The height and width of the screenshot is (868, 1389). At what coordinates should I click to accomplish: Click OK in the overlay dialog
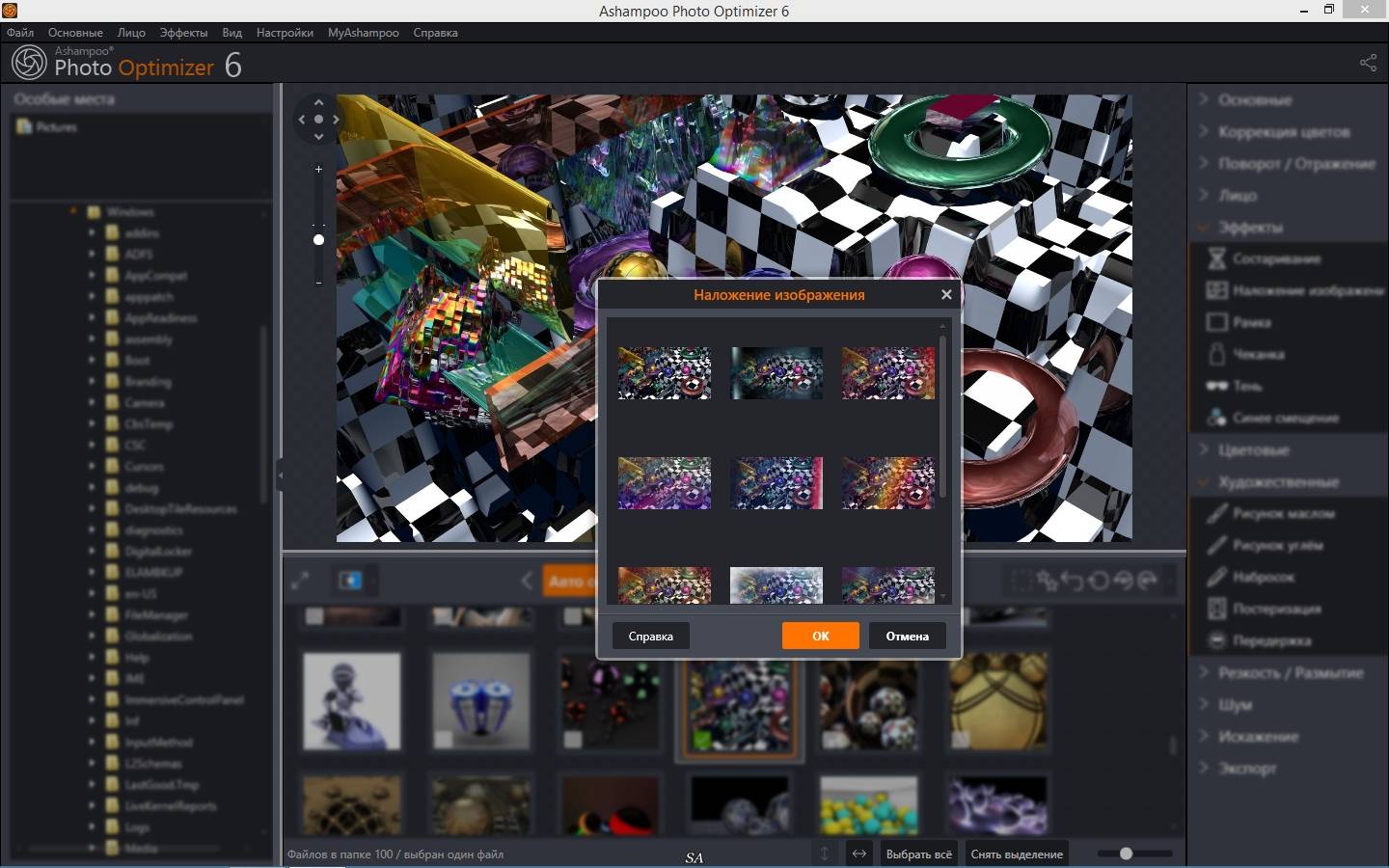coord(821,636)
